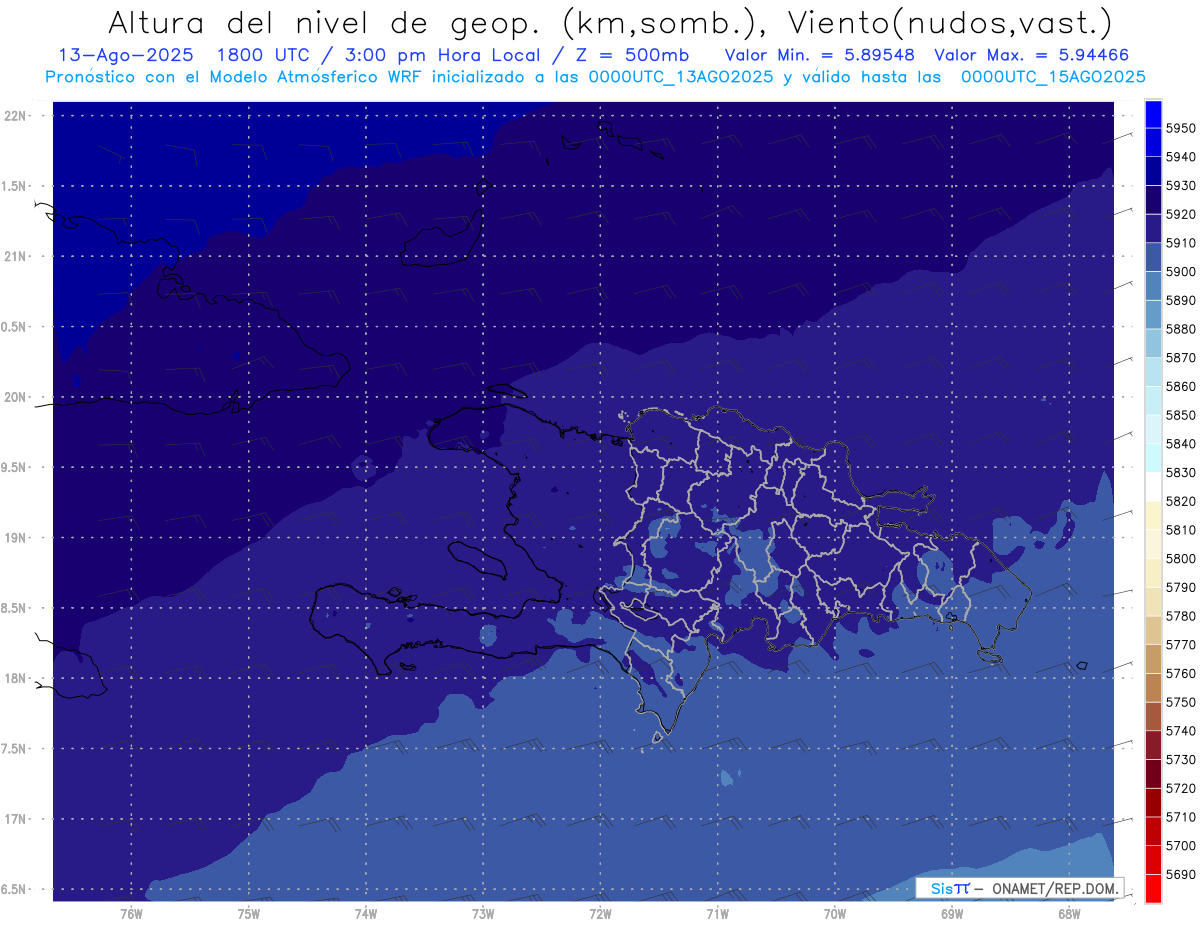Click the 'Pronostico con el Modelo Atmosferico WRF' line

click(595, 76)
